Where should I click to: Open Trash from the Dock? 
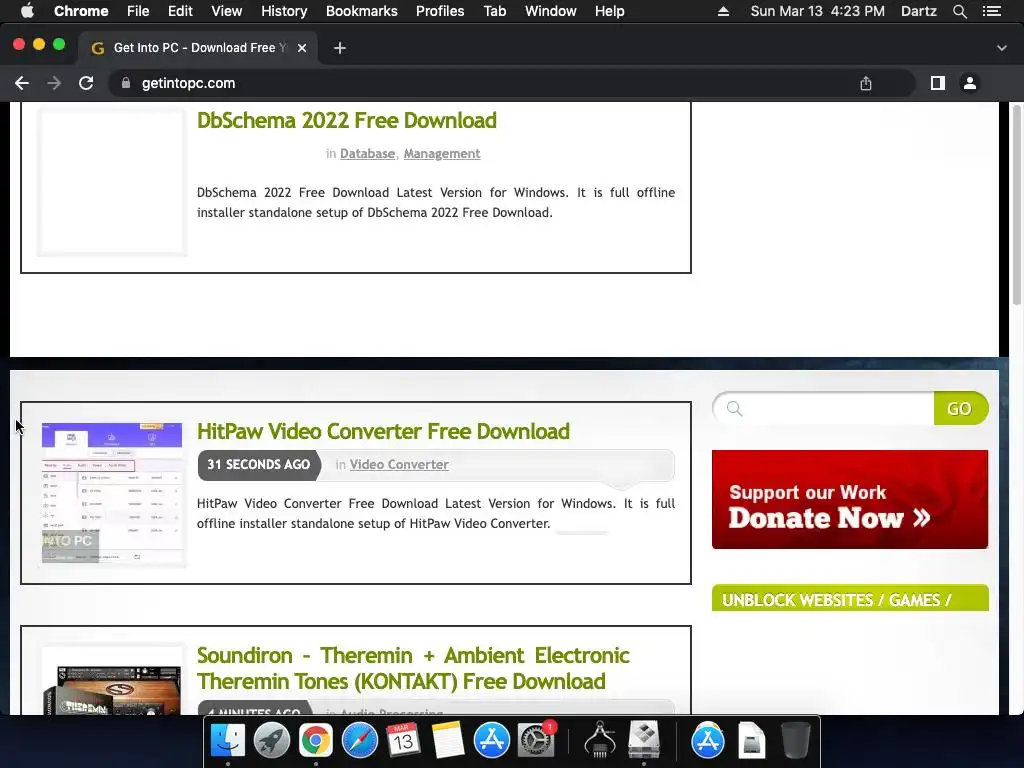795,741
